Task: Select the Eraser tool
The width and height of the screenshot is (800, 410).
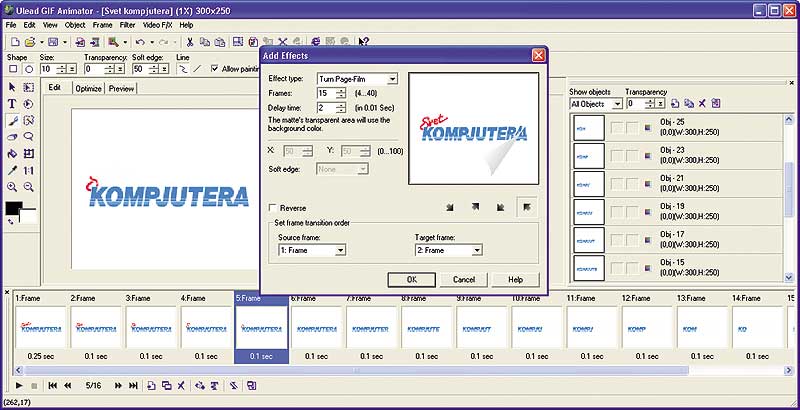Action: point(12,137)
